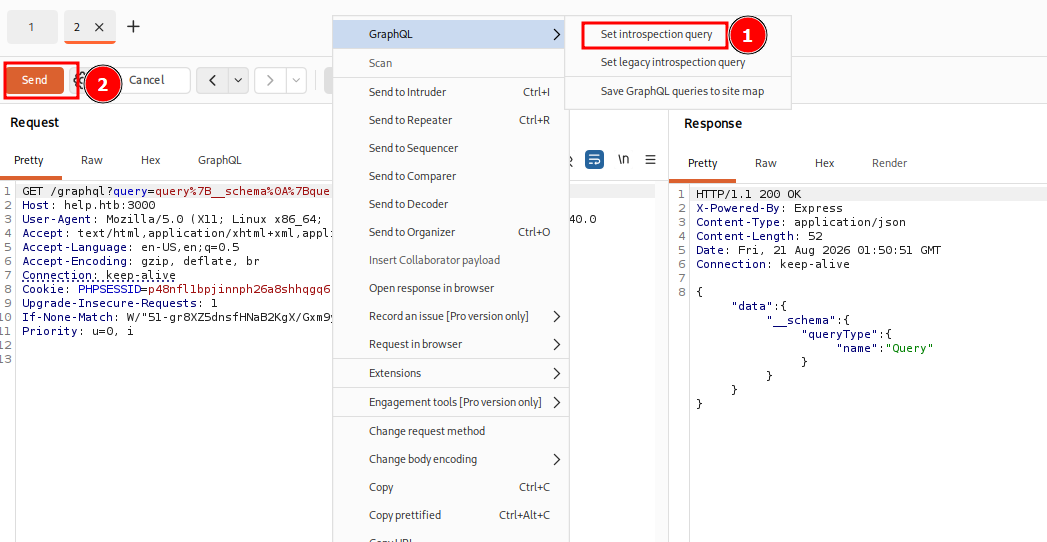
Task: Expand Change body encoding submenu
Action: click(x=557, y=459)
